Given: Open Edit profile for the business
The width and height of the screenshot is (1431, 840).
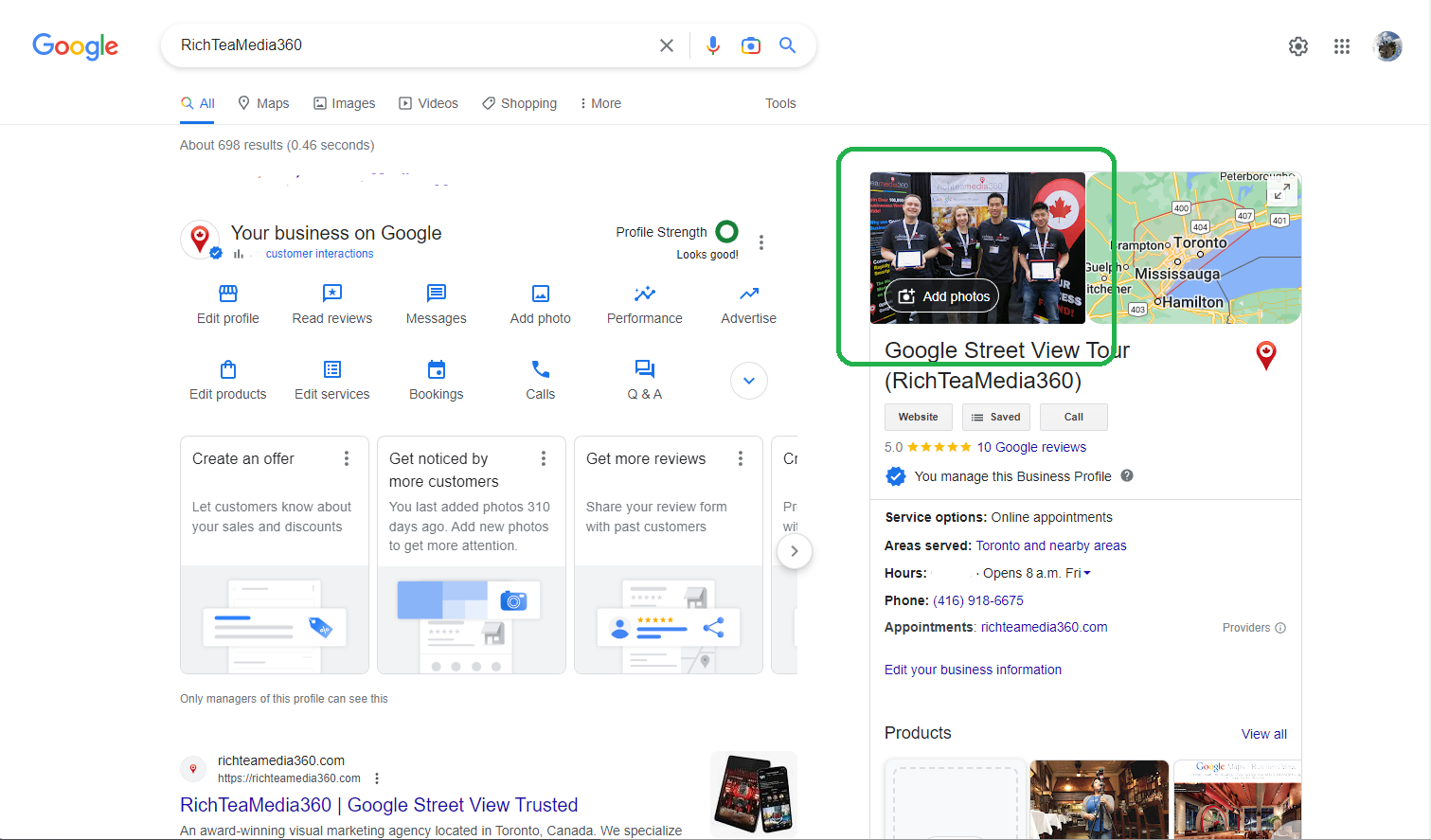Looking at the screenshot, I should 228,305.
